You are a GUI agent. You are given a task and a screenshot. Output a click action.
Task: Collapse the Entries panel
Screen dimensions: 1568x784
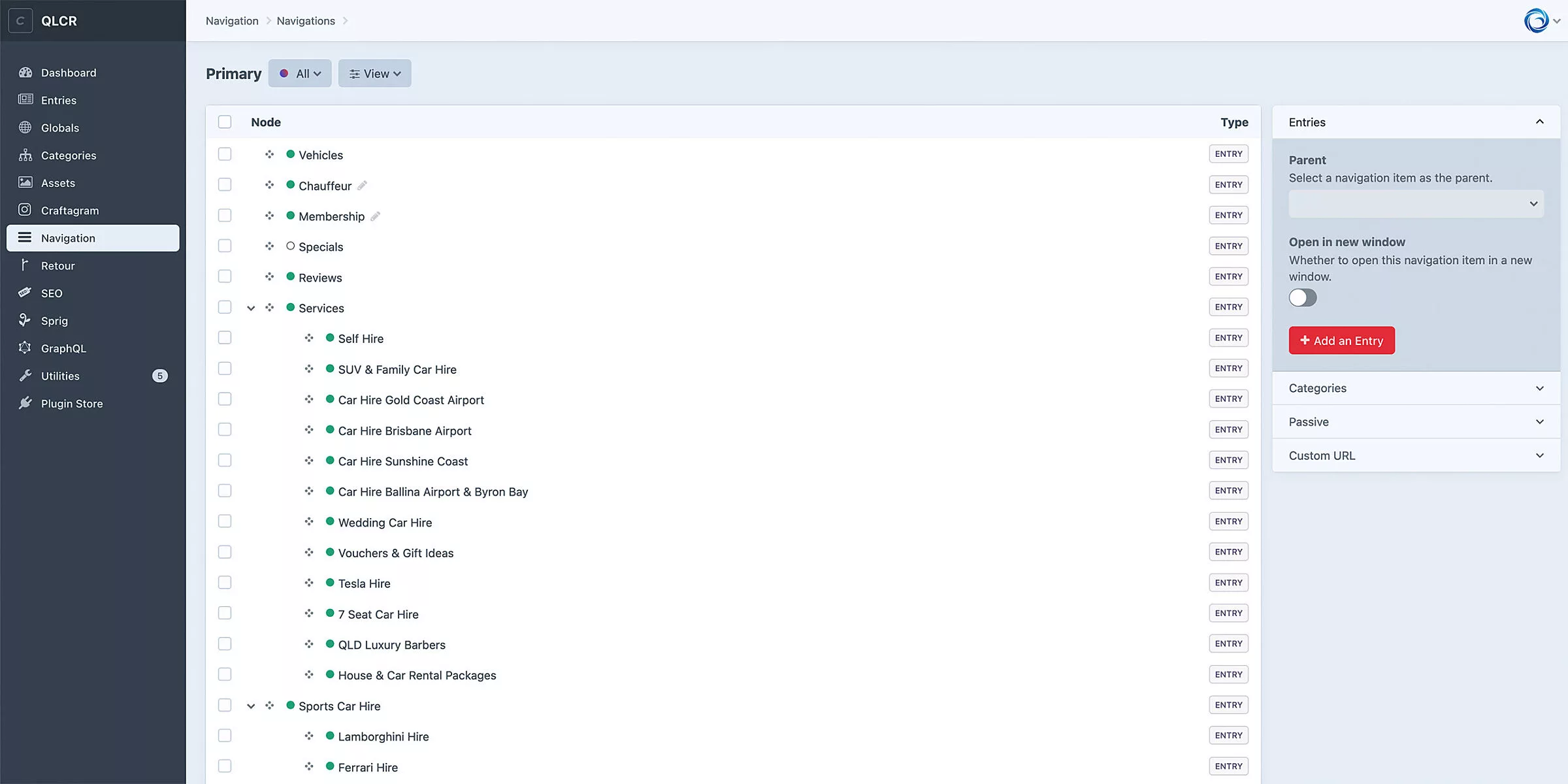click(x=1416, y=122)
